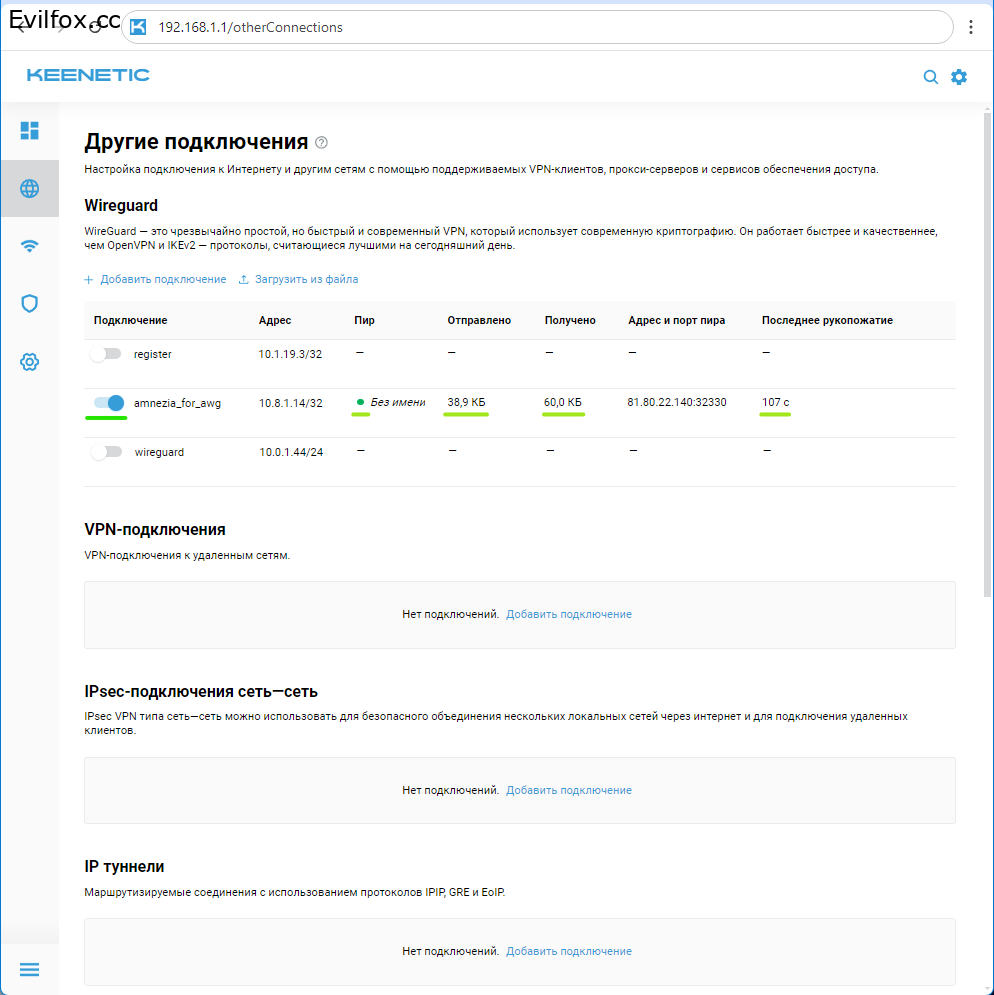This screenshot has width=994, height=995.
Task: Open the Dashboard icon in sidebar
Action: (30, 131)
